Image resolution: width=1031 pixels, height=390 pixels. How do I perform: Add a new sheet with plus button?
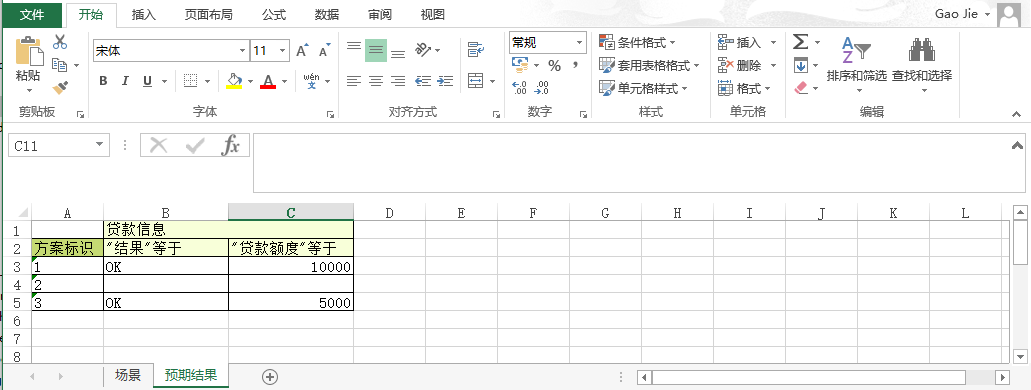[x=270, y=377]
